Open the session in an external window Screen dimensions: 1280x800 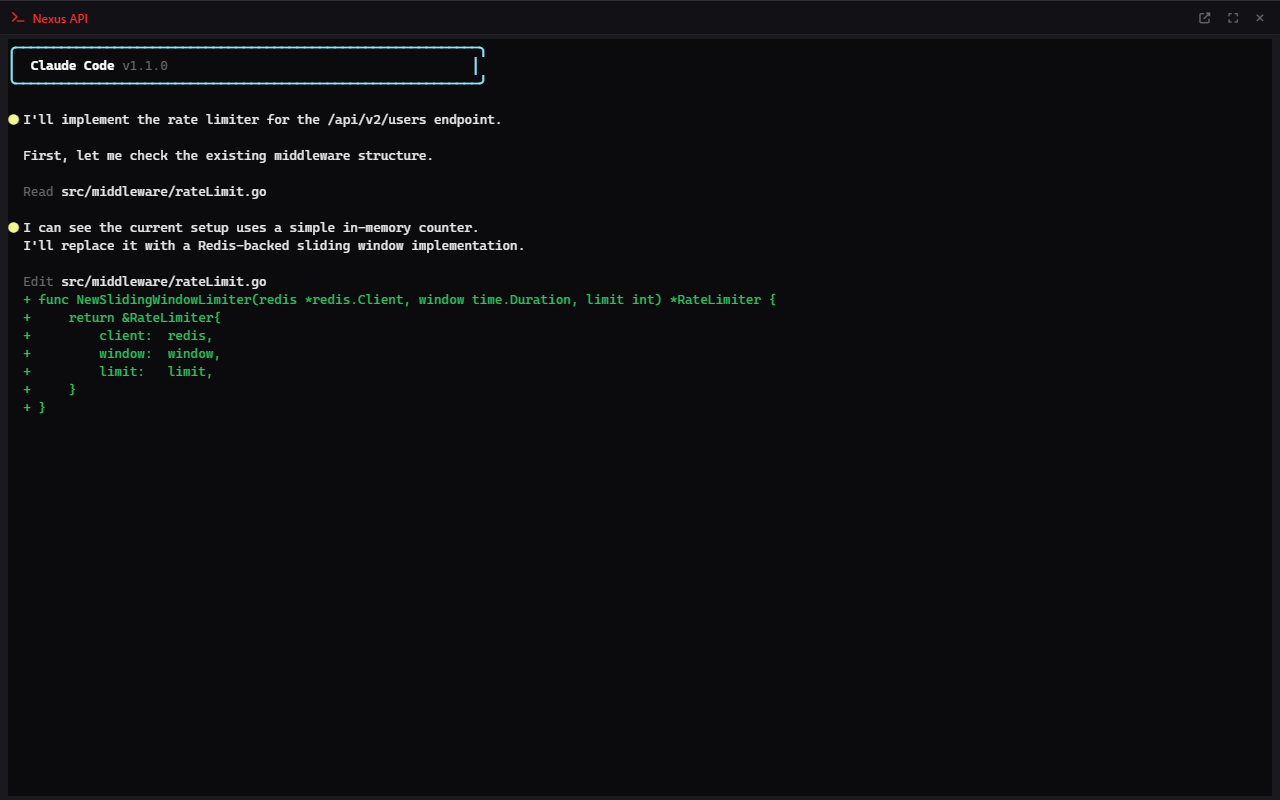tap(1204, 17)
